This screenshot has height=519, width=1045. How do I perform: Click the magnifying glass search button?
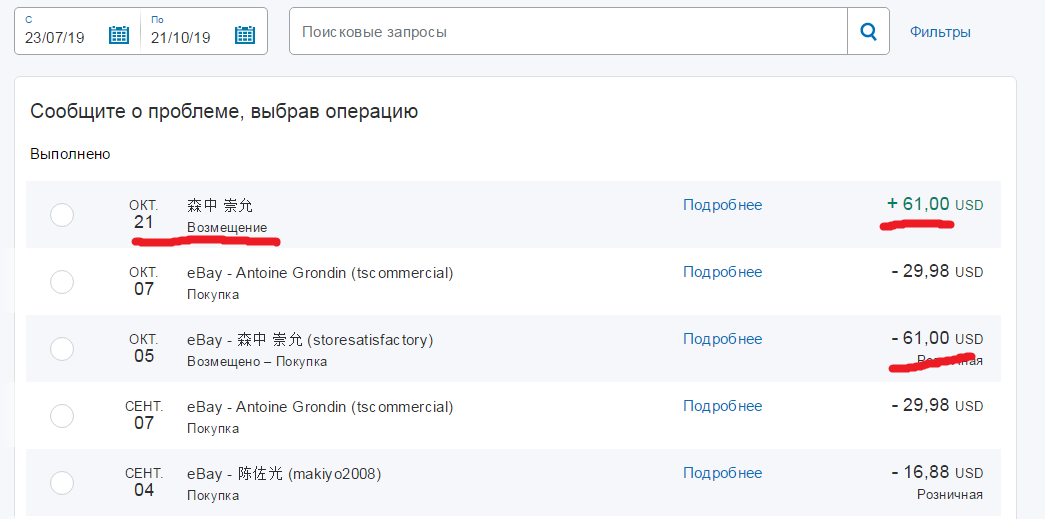coord(868,32)
